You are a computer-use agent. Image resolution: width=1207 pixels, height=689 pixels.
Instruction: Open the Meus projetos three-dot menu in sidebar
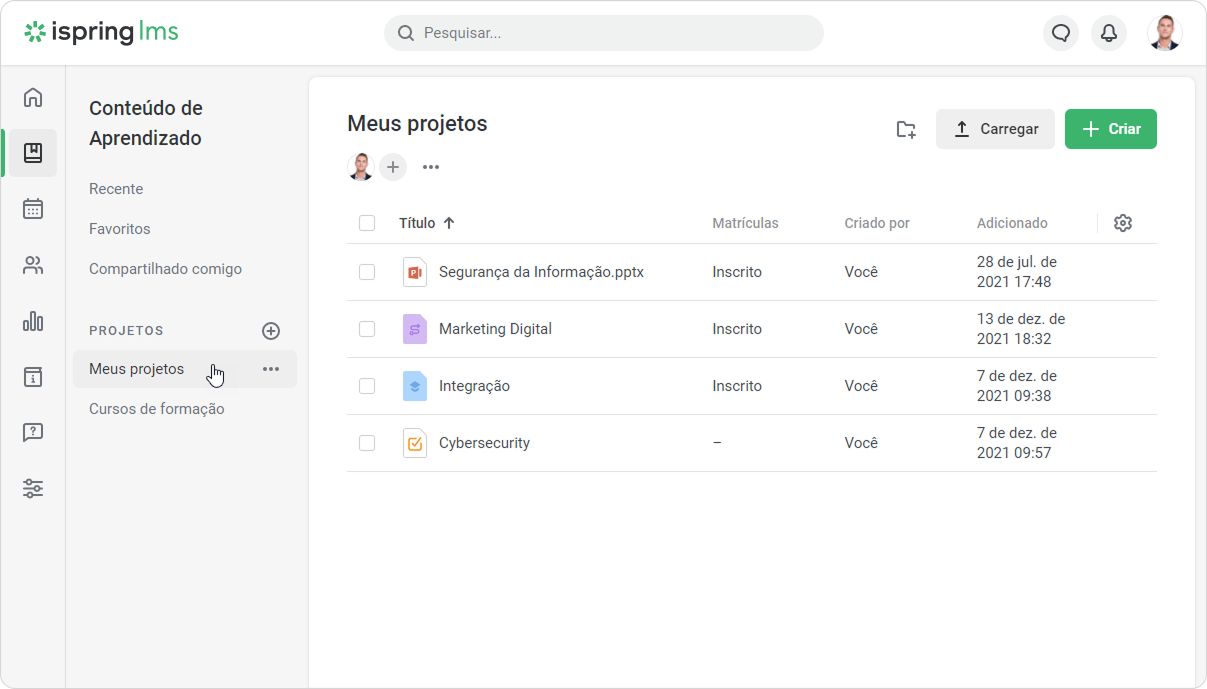[271, 369]
